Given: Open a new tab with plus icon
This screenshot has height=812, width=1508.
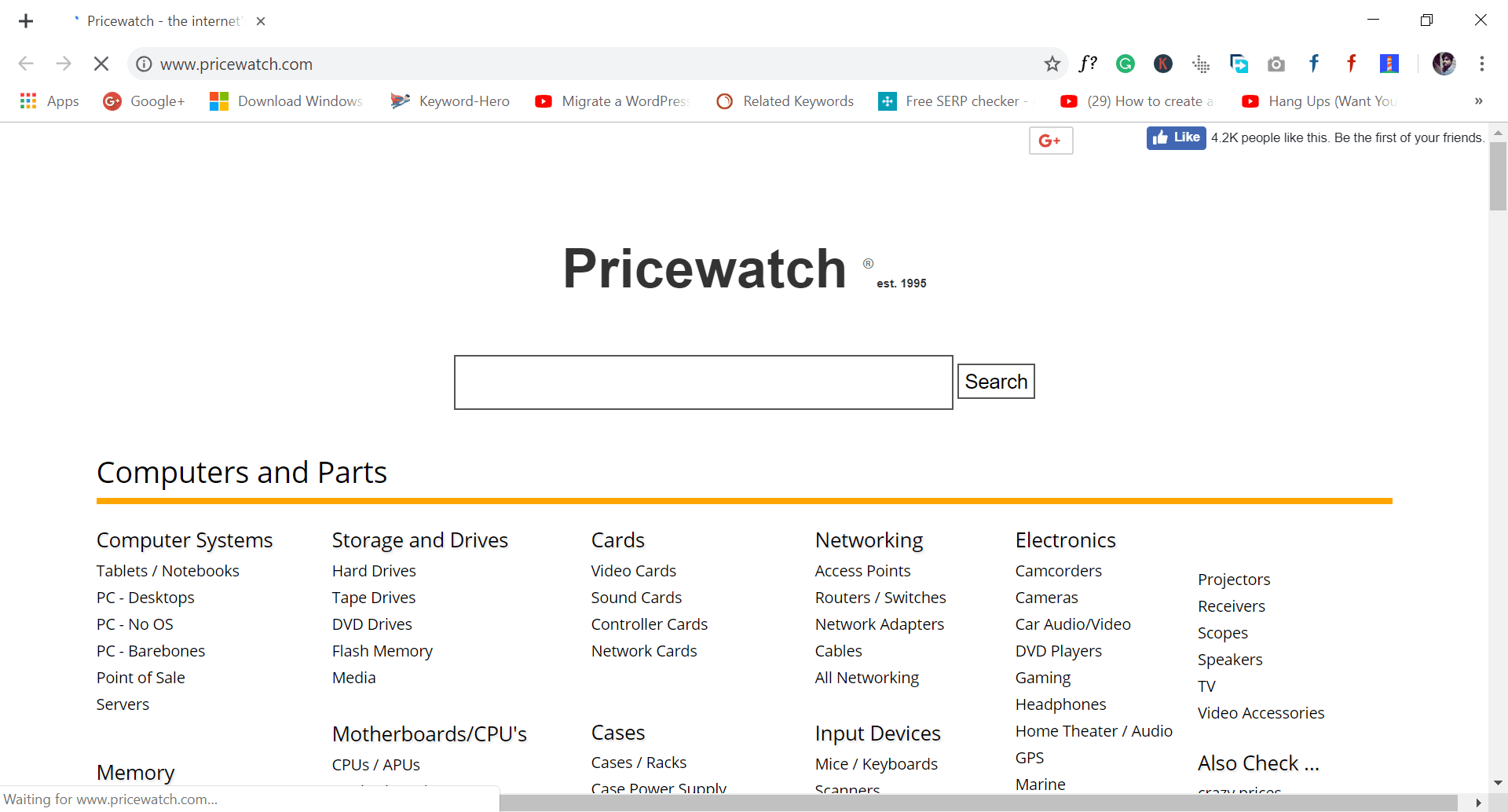Looking at the screenshot, I should click(x=26, y=21).
